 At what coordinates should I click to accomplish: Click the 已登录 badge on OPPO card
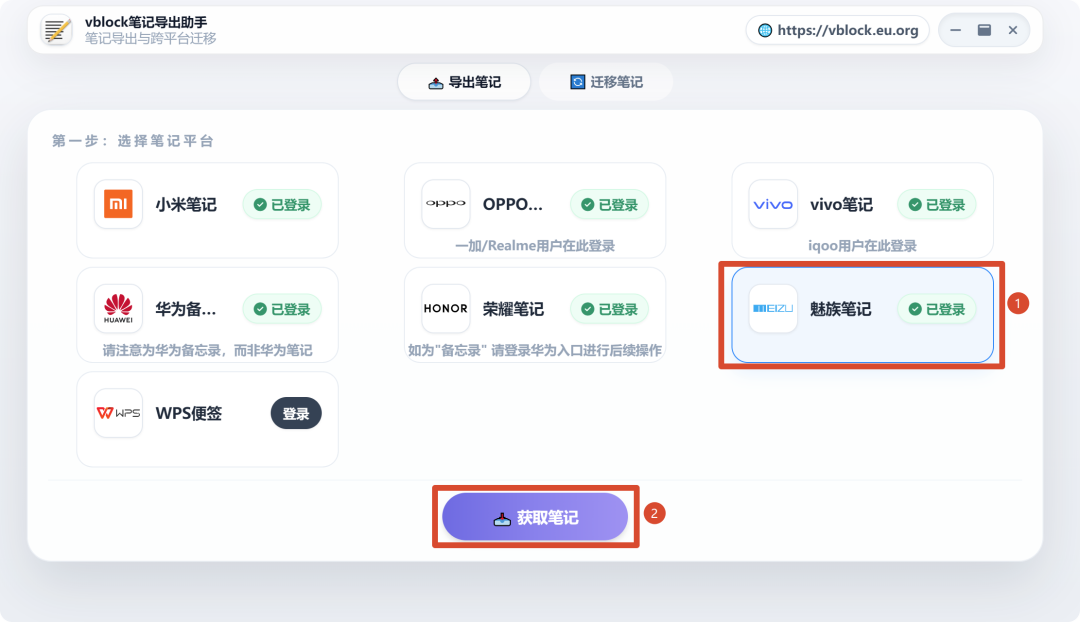610,205
